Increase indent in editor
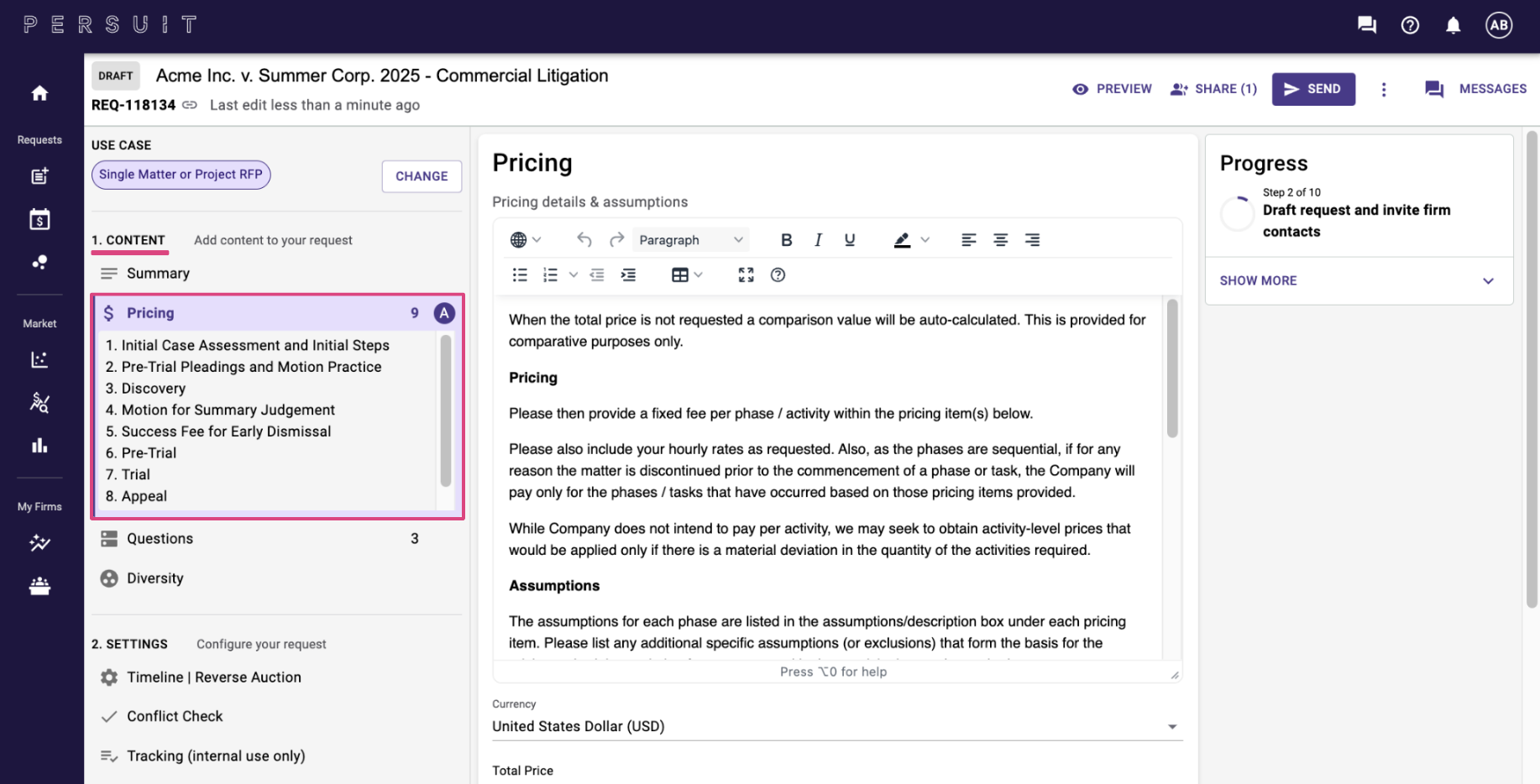1540x784 pixels. click(628, 275)
